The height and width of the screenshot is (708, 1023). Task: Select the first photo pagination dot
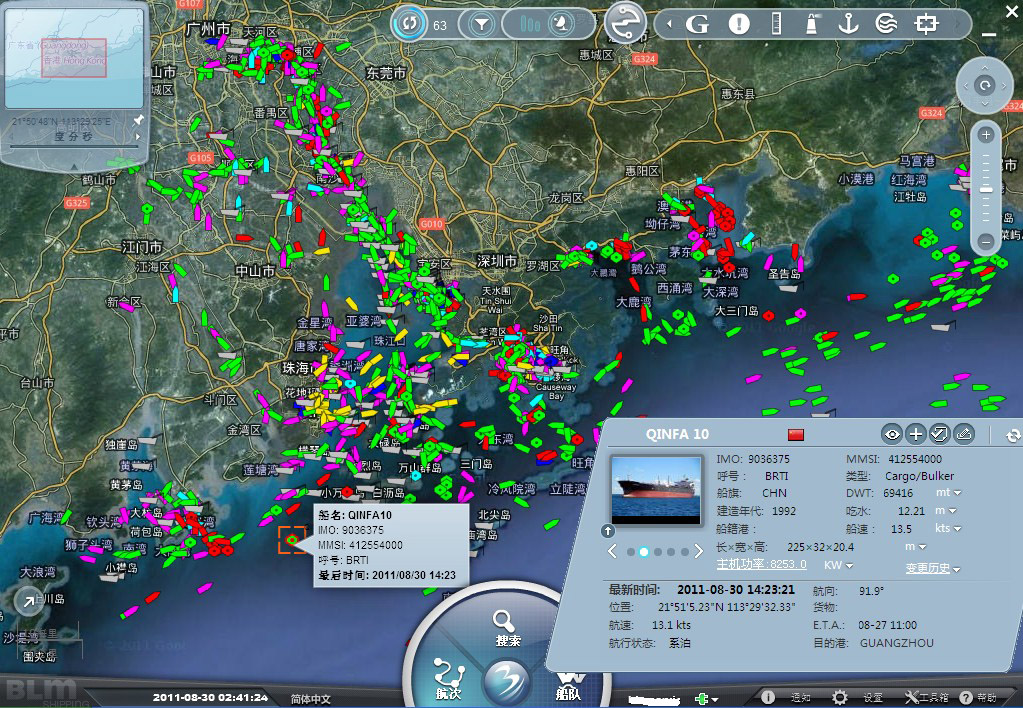[x=631, y=552]
